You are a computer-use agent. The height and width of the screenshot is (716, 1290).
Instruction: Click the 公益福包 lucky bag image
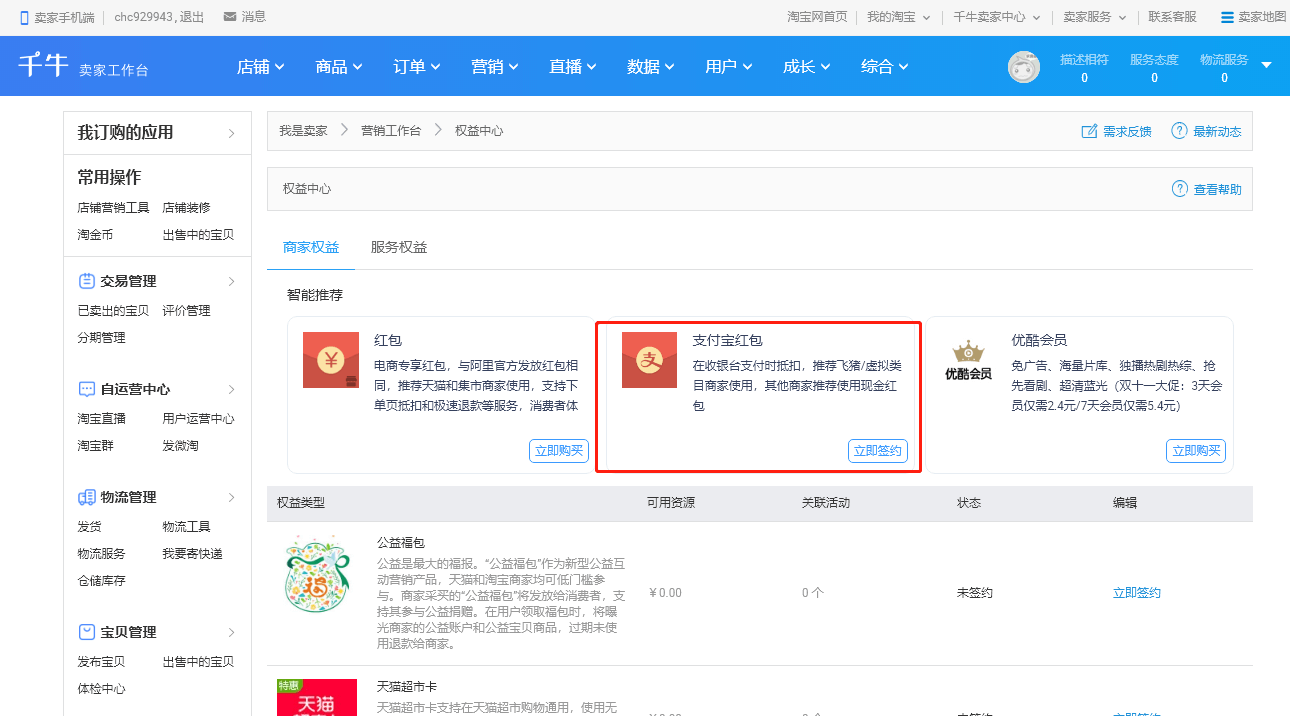[317, 574]
